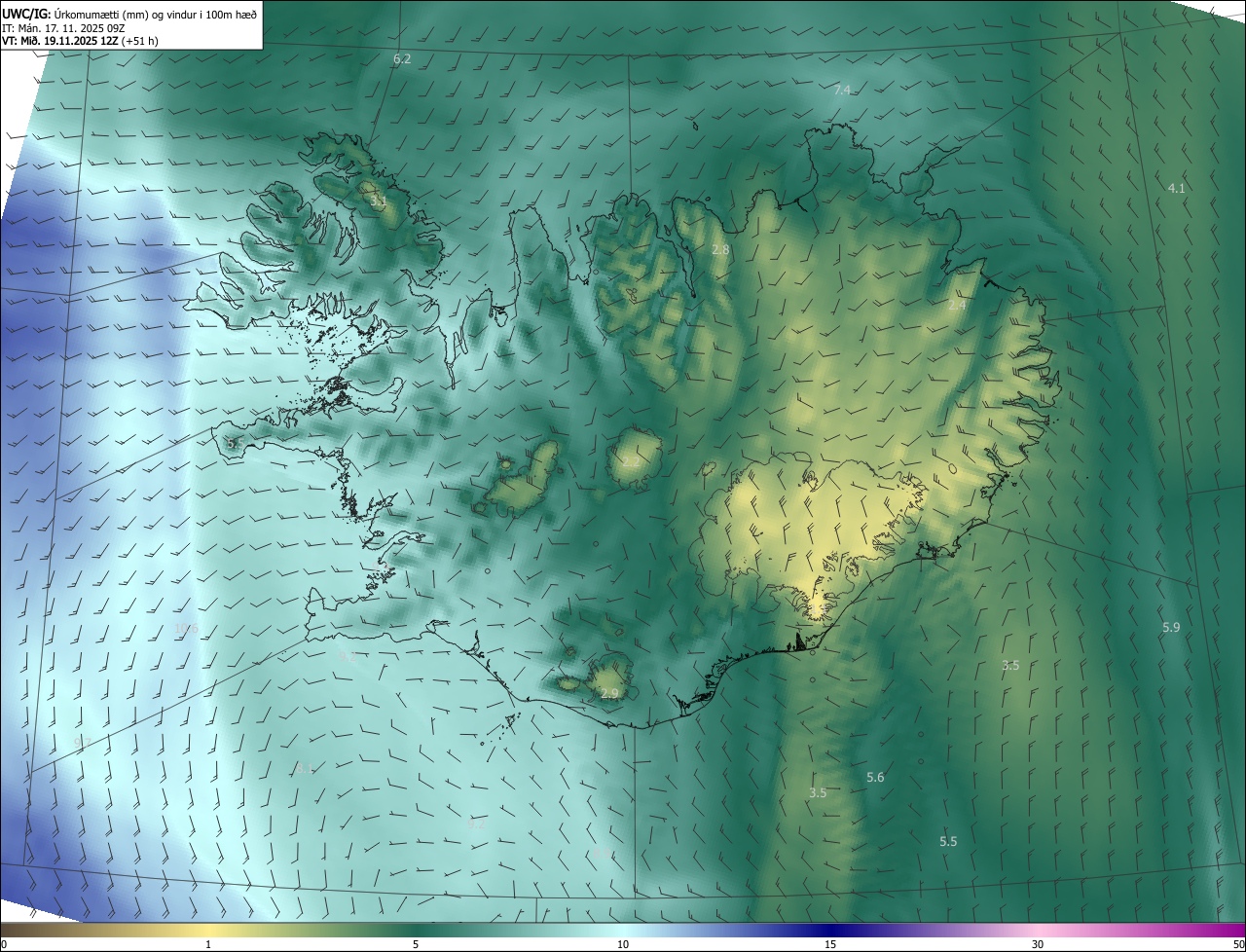Click the 4.1 value label on the map
Viewport: 1246px width, 952px height.
[x=1177, y=188]
